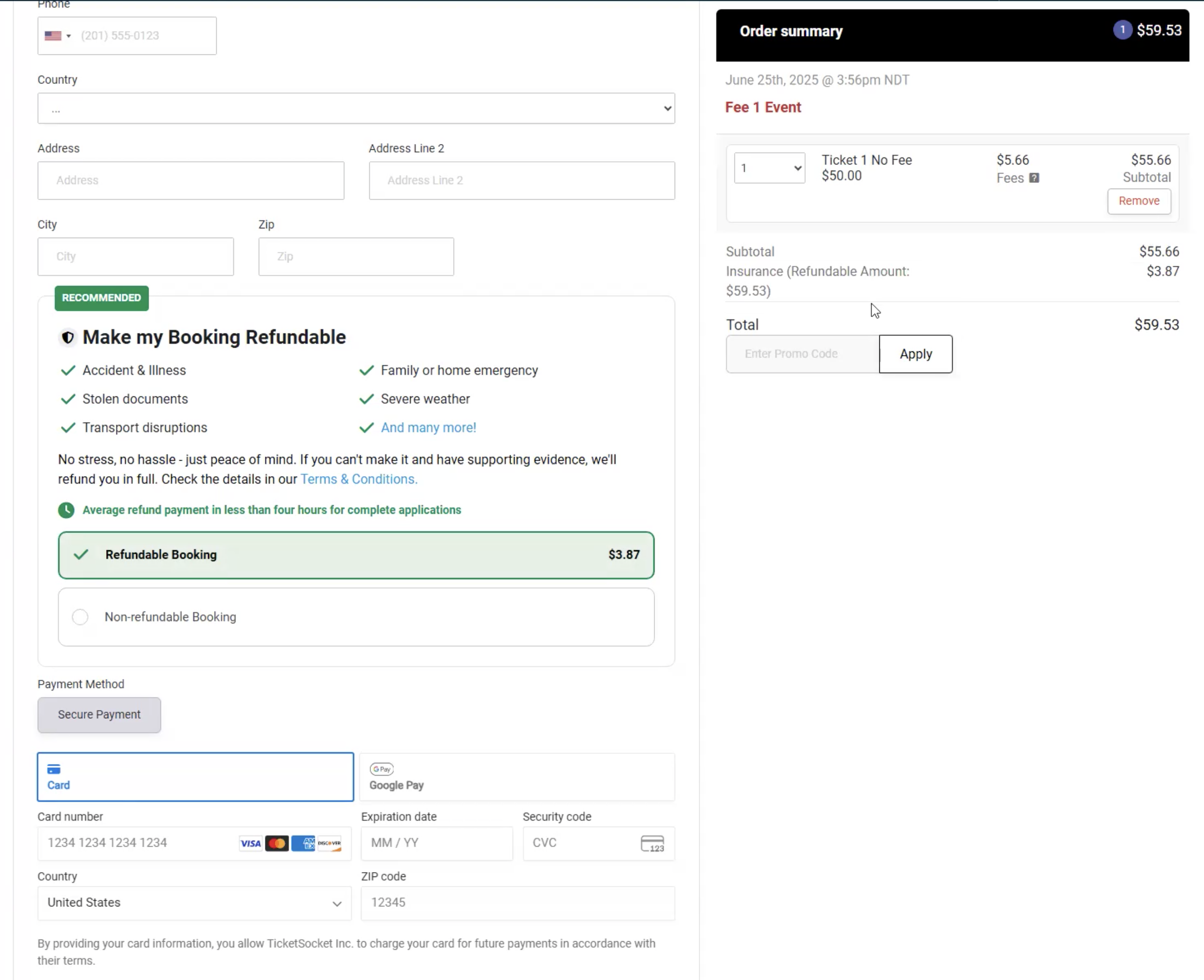This screenshot has width=1204, height=980.
Task: Click the checkmark beside Transport disruptions
Action: (x=68, y=428)
